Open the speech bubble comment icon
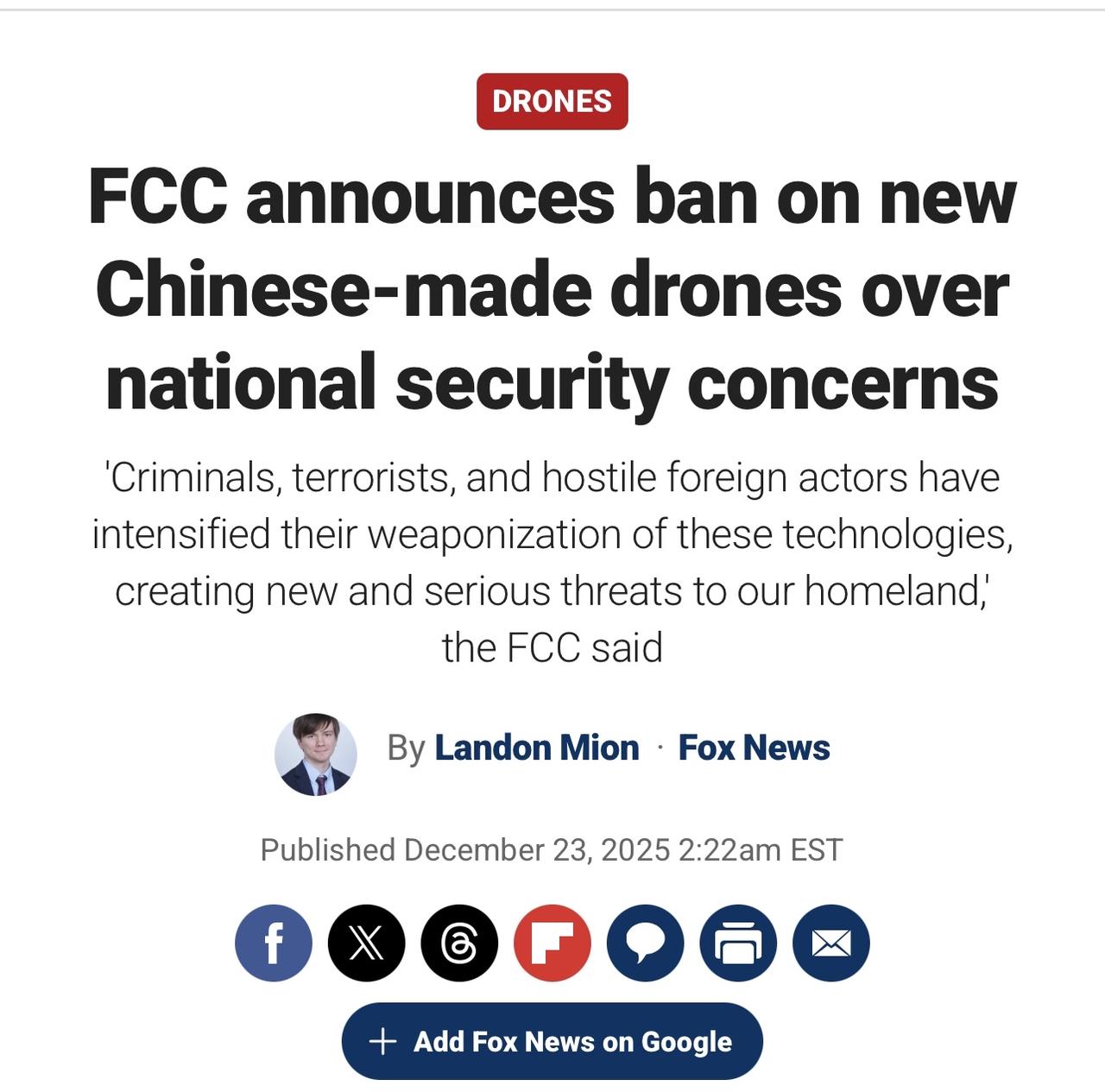This screenshot has height=1092, width=1105. [643, 942]
